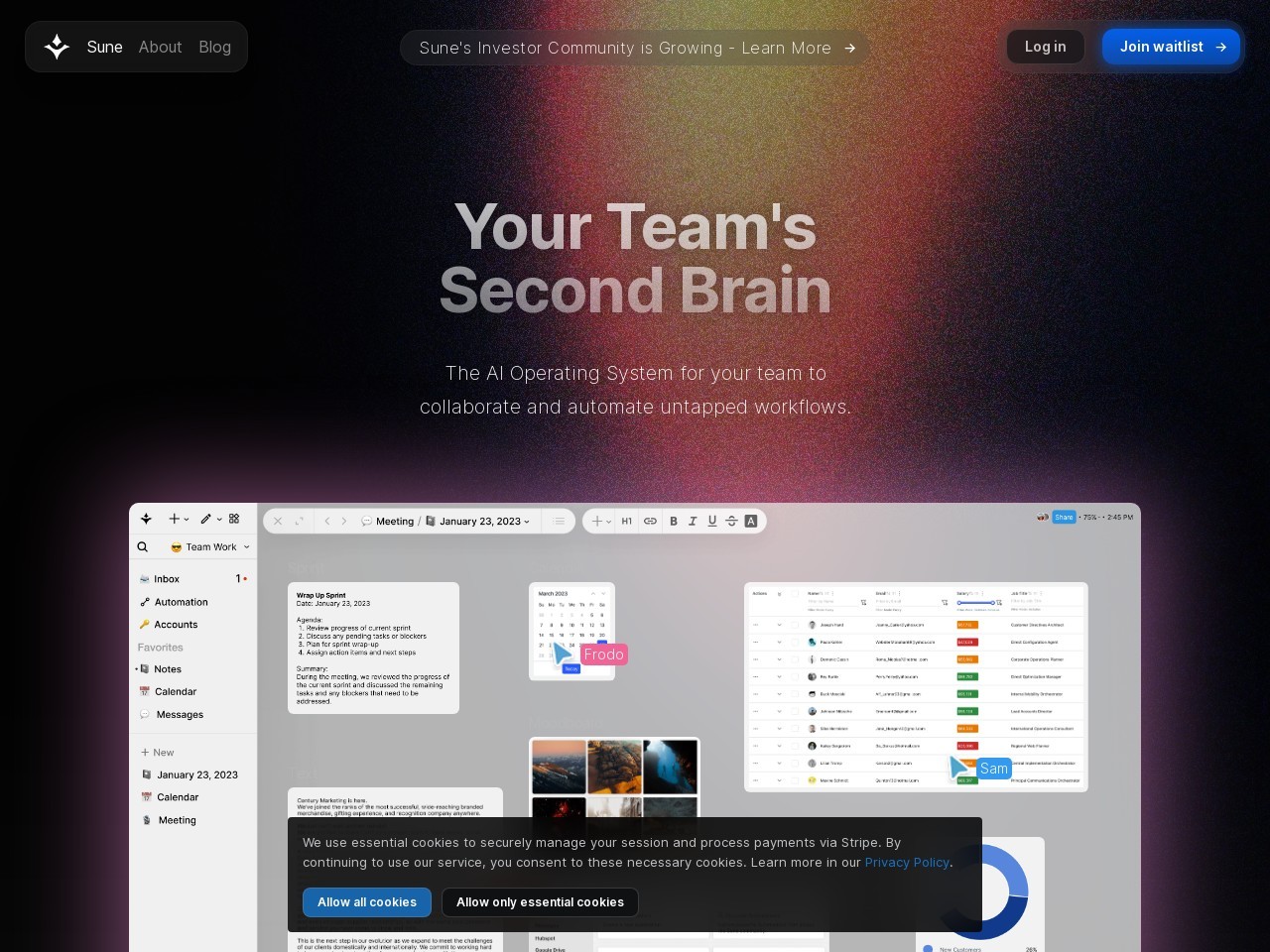Tick the checkbox in the first table row
Viewport: 1270px width, 952px height.
[x=795, y=625]
